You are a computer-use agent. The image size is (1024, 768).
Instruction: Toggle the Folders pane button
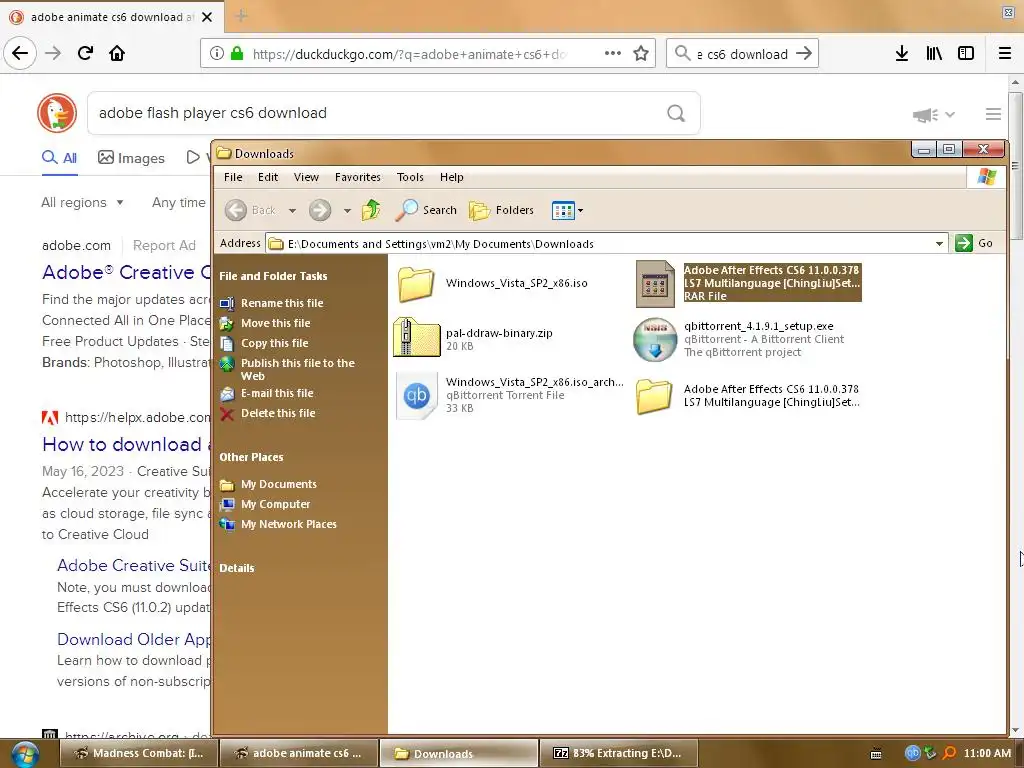(x=502, y=210)
